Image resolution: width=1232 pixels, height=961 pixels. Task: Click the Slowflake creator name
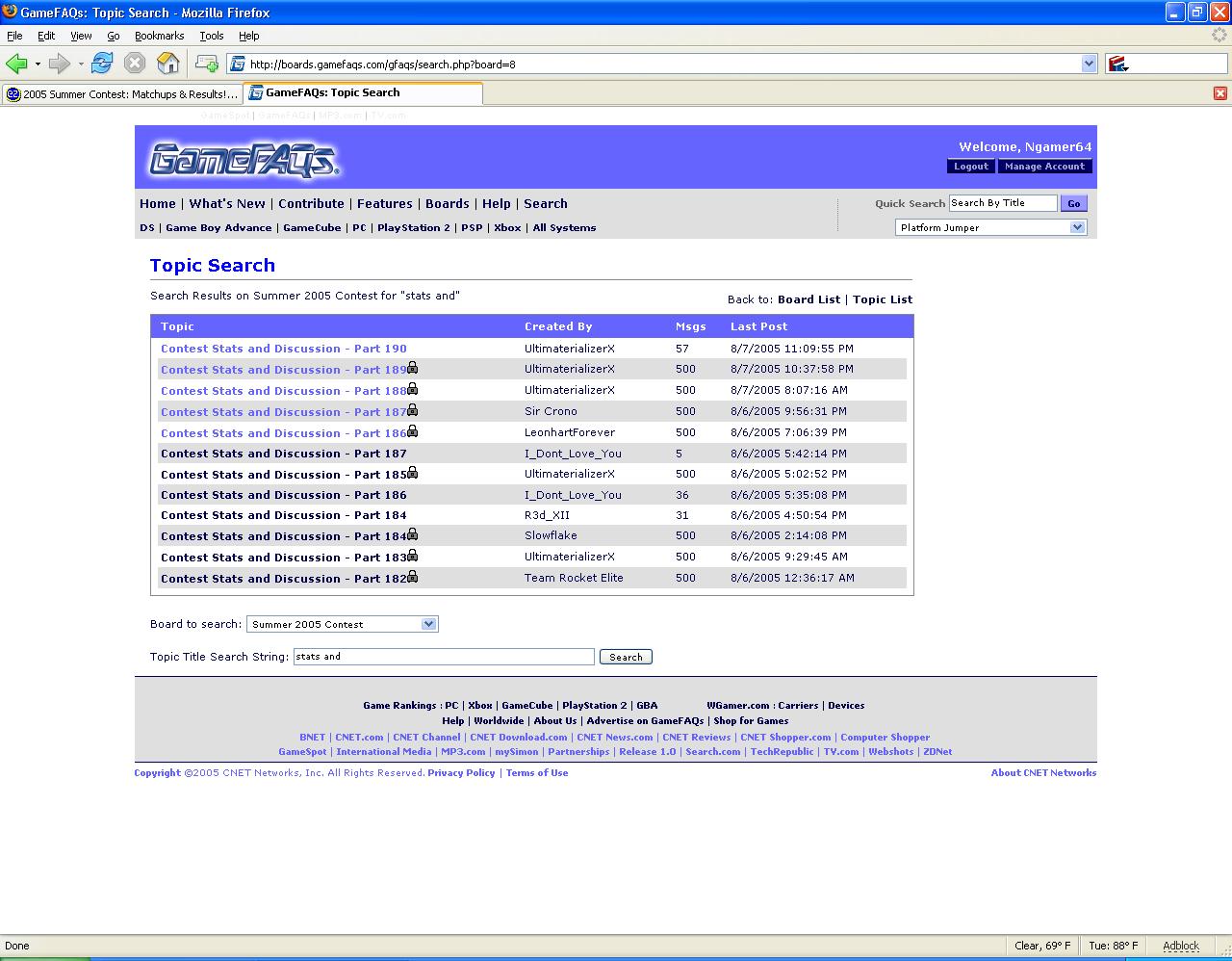551,535
